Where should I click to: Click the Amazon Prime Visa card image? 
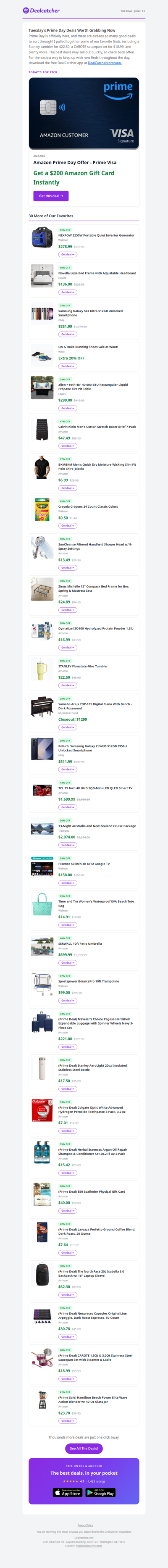point(84,113)
